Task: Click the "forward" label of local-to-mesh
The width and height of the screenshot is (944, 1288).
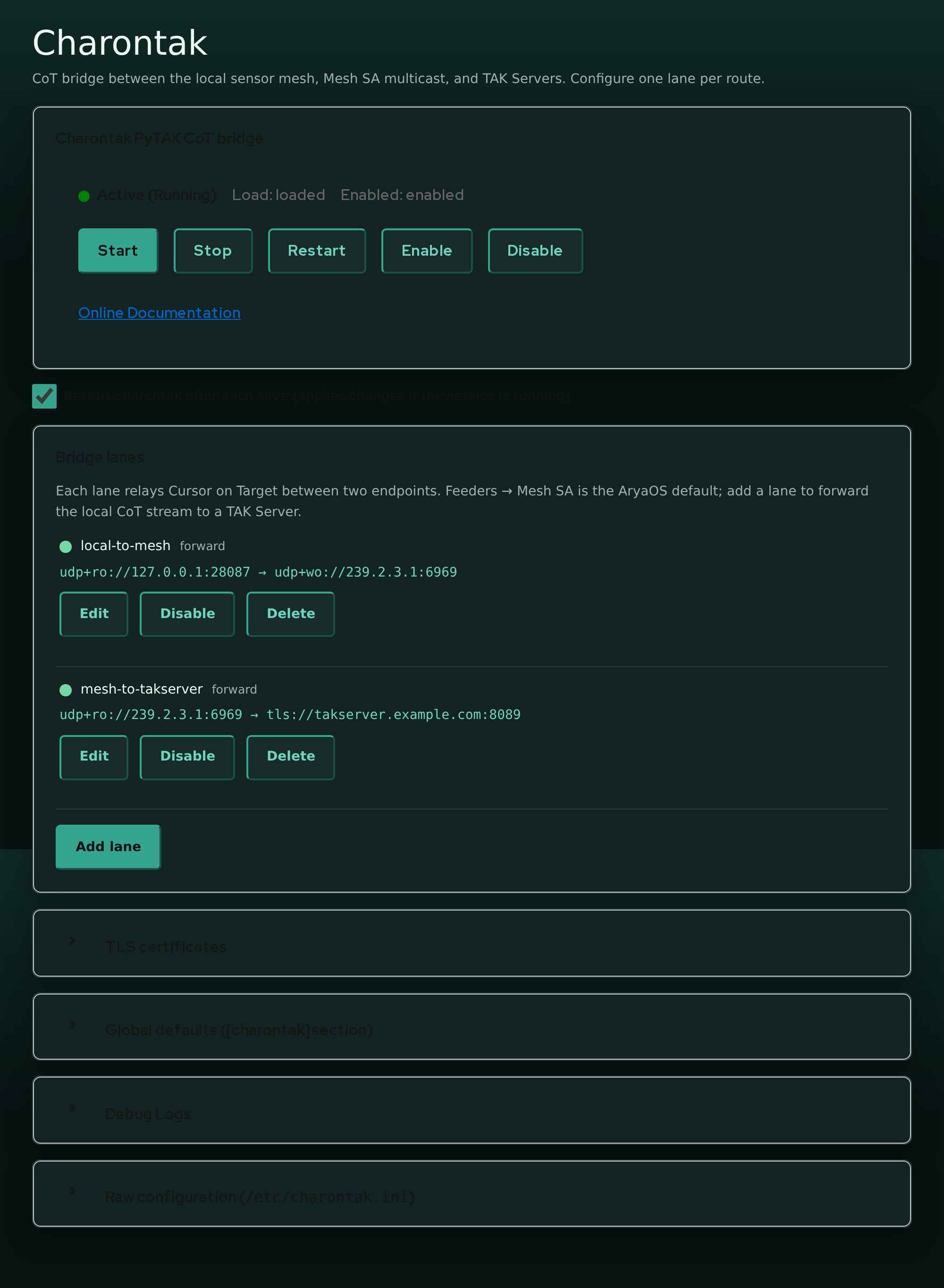Action: [202, 546]
